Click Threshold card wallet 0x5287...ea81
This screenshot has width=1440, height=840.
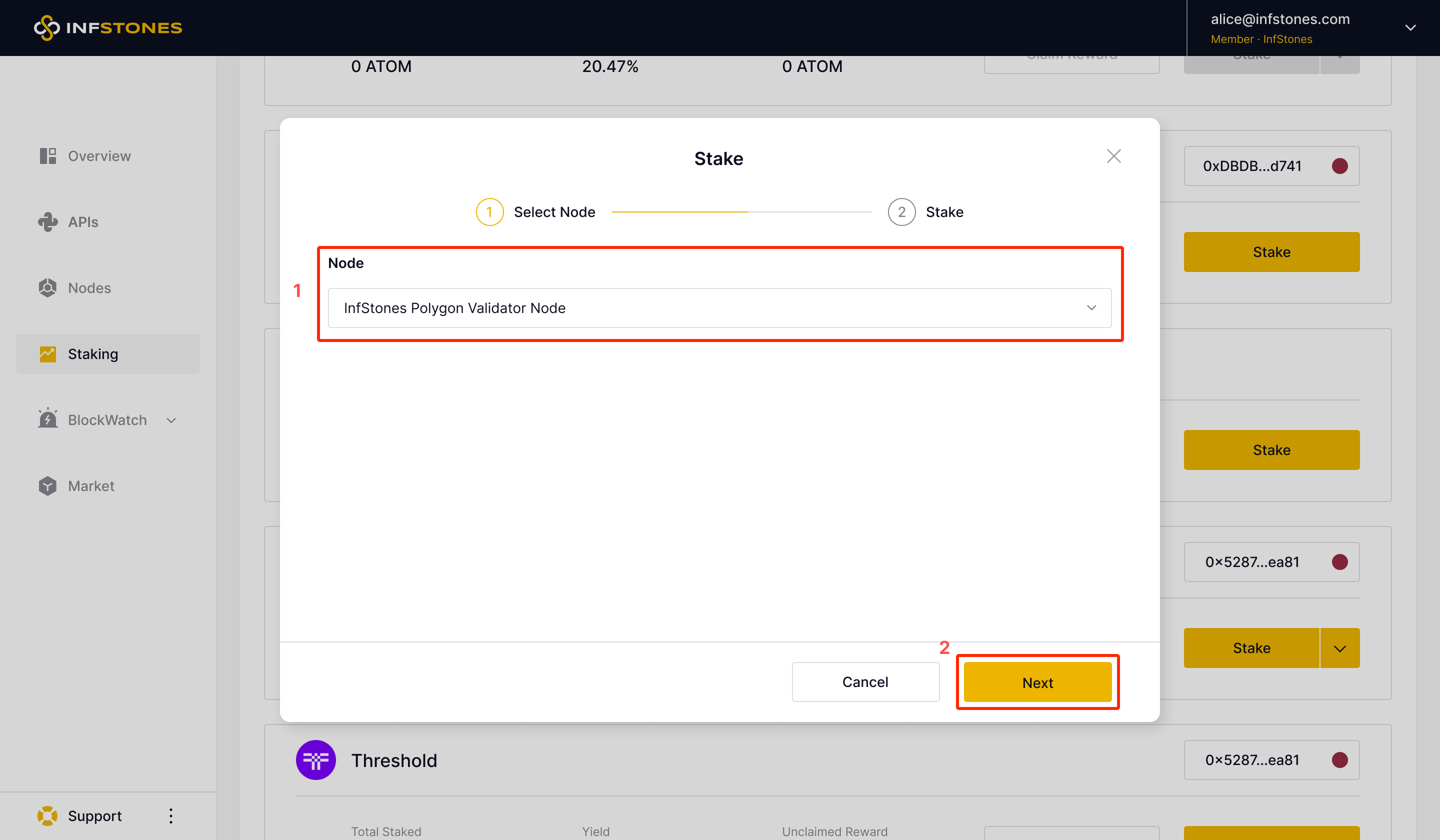pyautogui.click(x=1271, y=760)
